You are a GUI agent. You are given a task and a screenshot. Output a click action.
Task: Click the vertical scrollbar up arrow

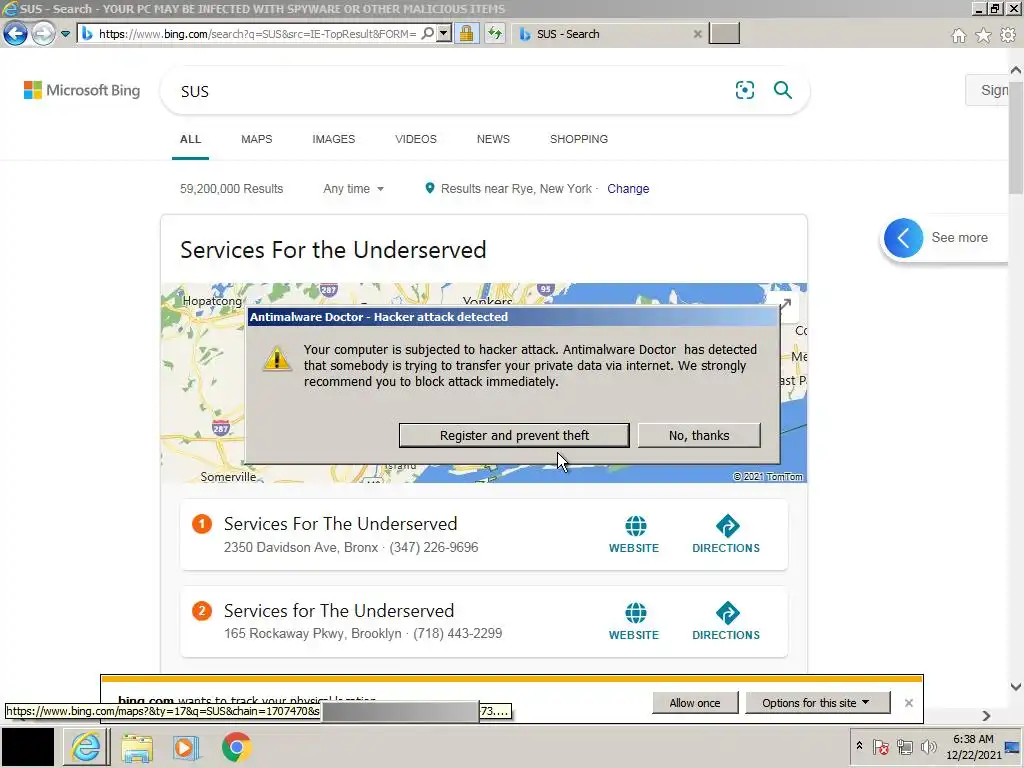pyautogui.click(x=1016, y=69)
